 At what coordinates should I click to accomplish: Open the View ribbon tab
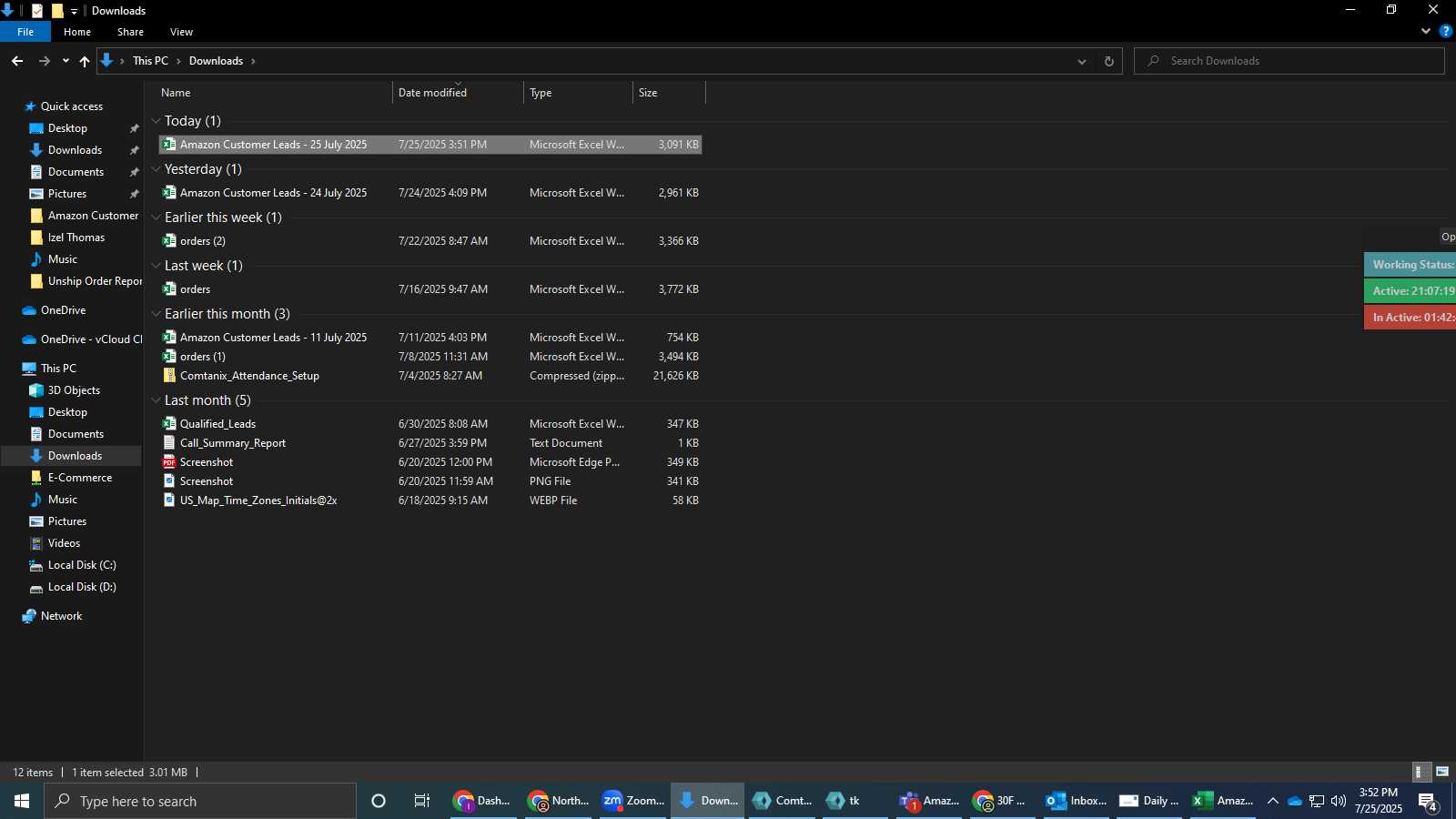(x=181, y=32)
